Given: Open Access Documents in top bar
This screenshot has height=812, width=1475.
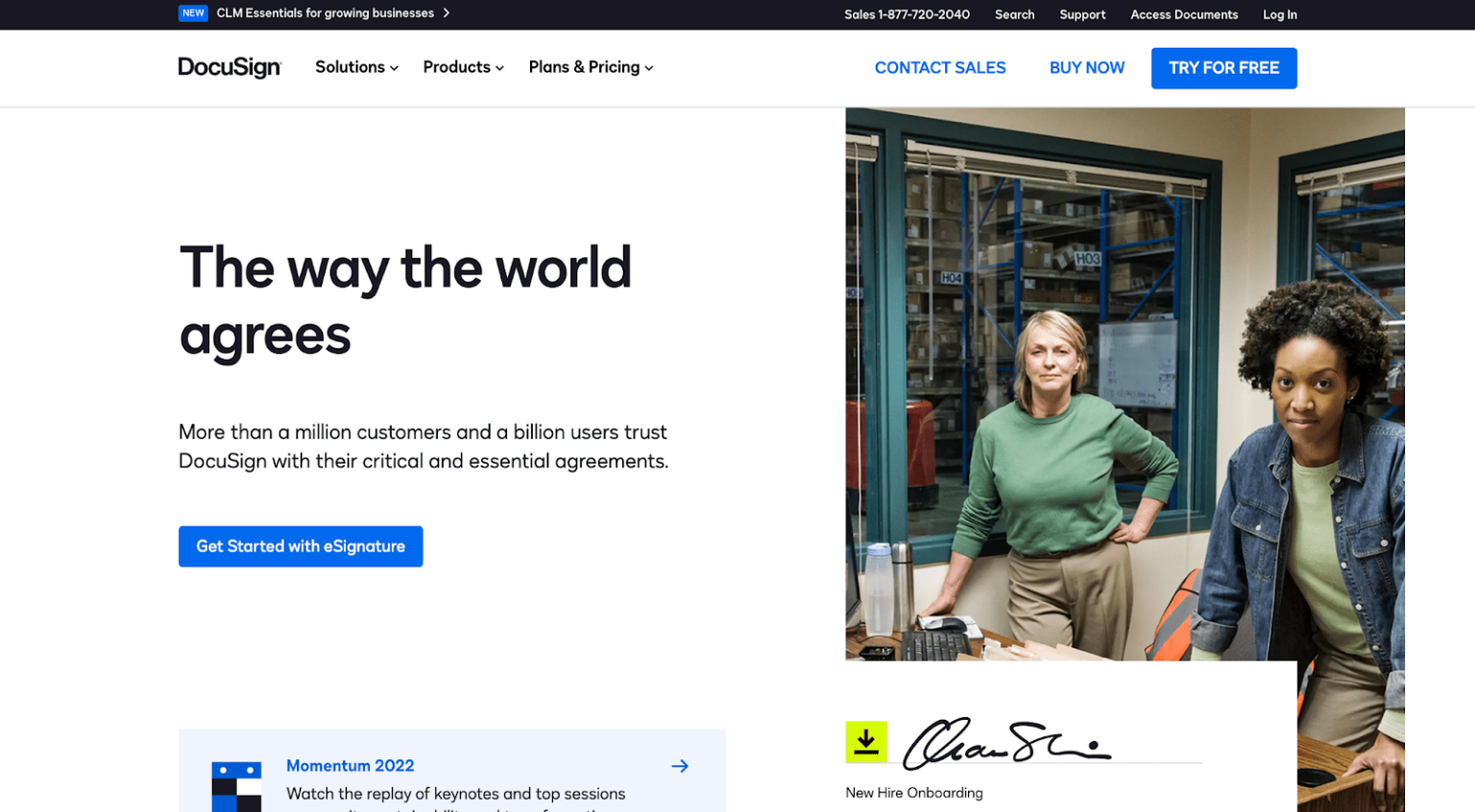Looking at the screenshot, I should (1184, 14).
